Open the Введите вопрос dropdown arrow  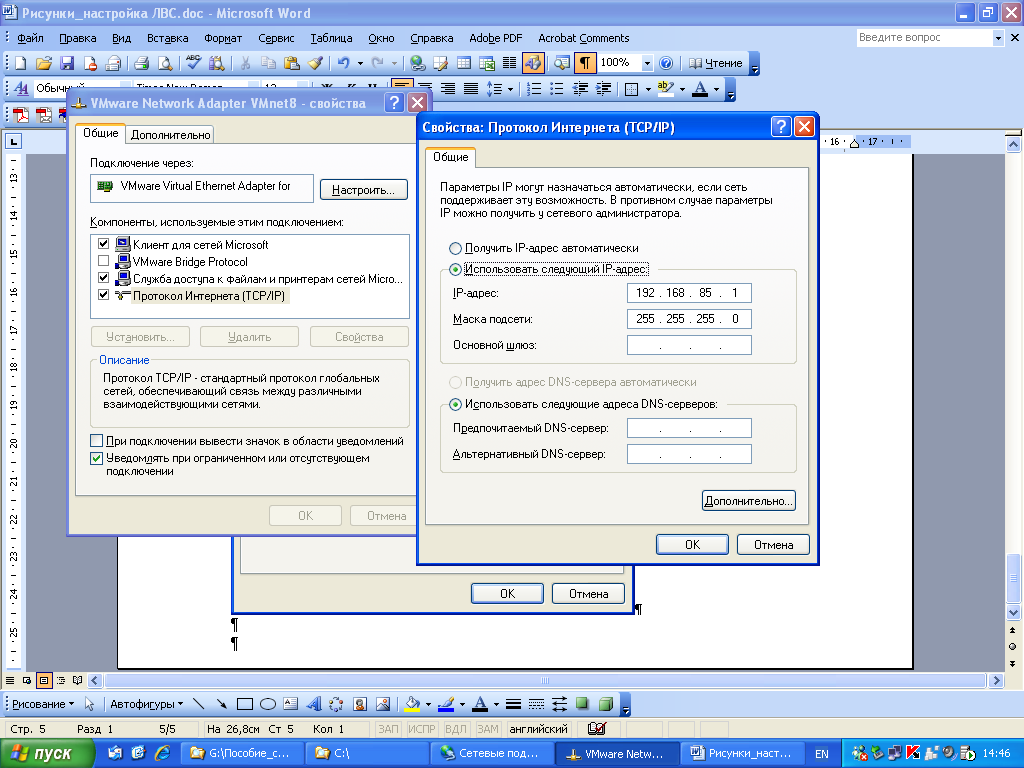(998, 38)
